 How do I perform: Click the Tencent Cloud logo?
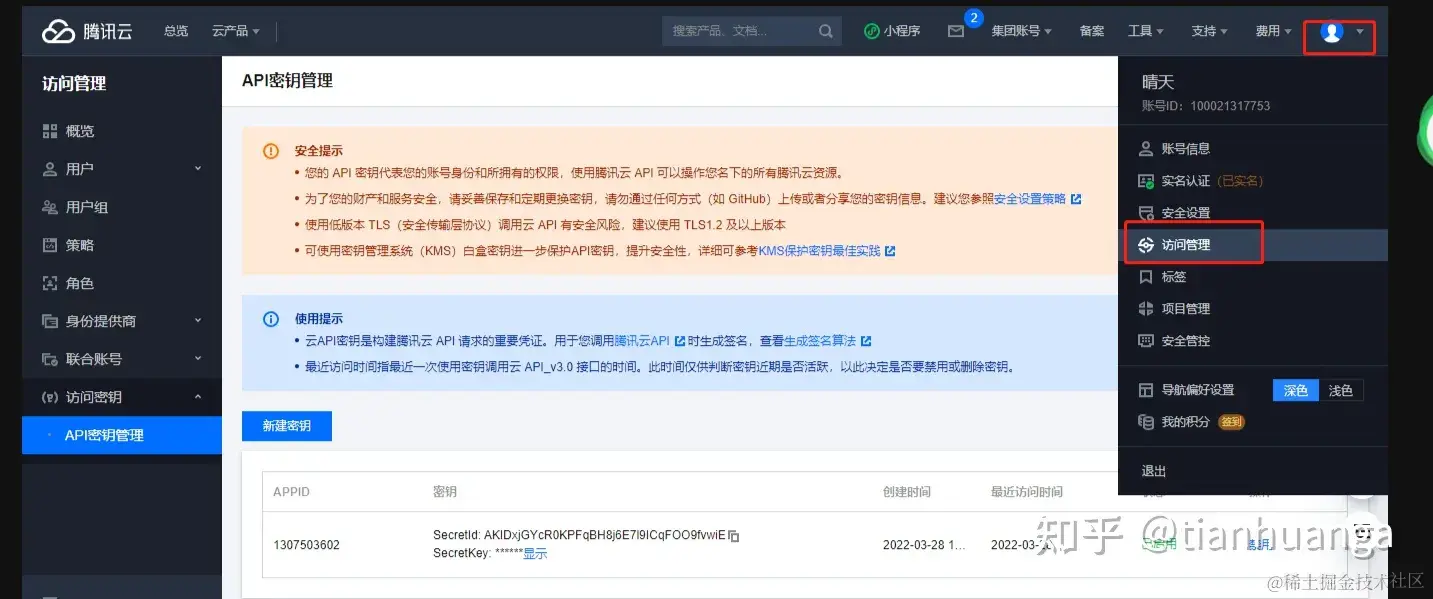[x=87, y=31]
